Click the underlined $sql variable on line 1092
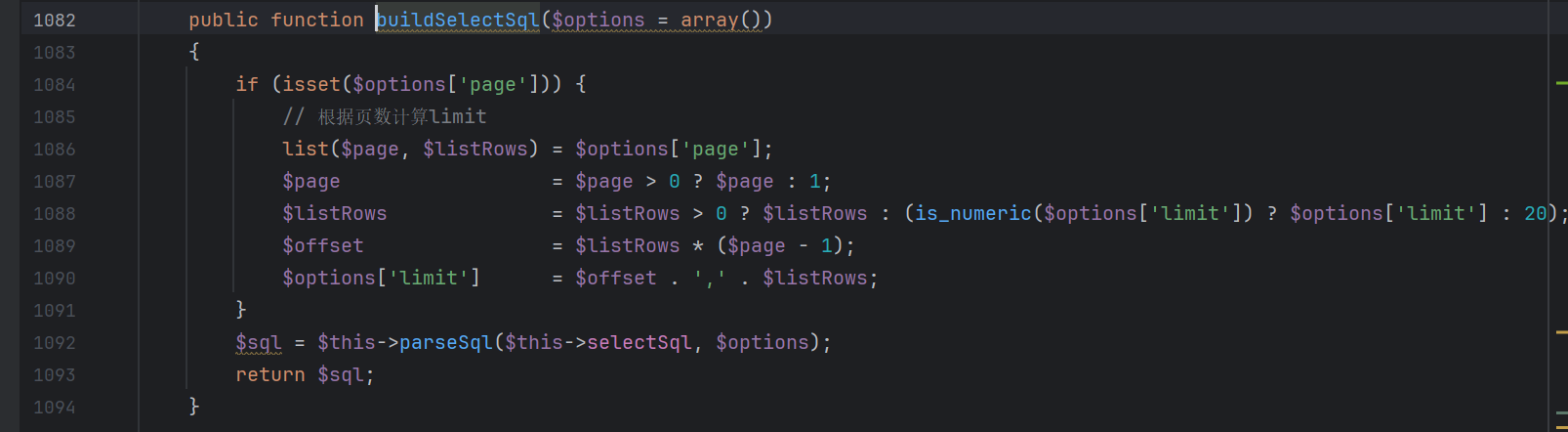 point(258,342)
